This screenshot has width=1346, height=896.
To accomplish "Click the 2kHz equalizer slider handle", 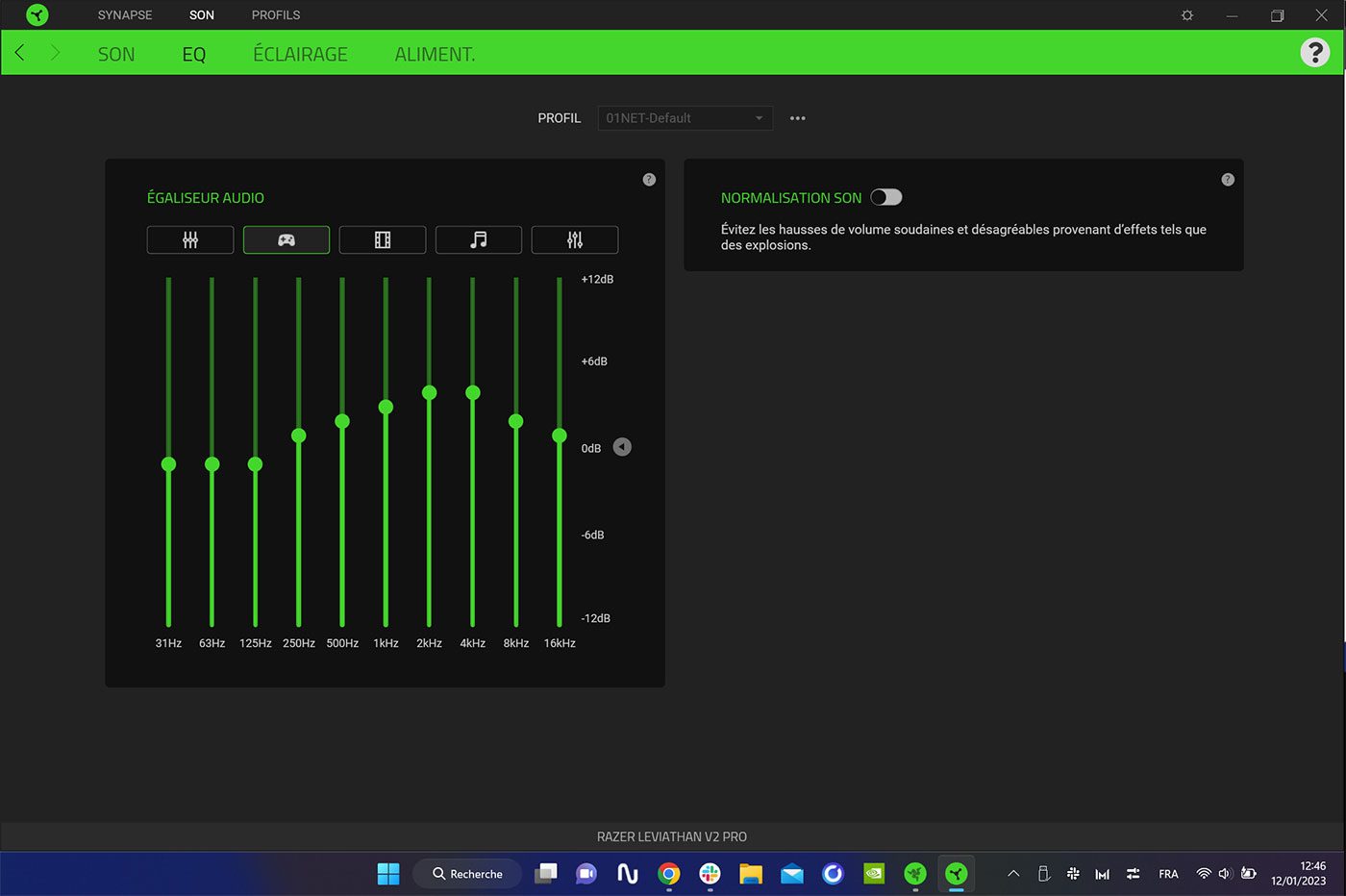I will pyautogui.click(x=429, y=392).
